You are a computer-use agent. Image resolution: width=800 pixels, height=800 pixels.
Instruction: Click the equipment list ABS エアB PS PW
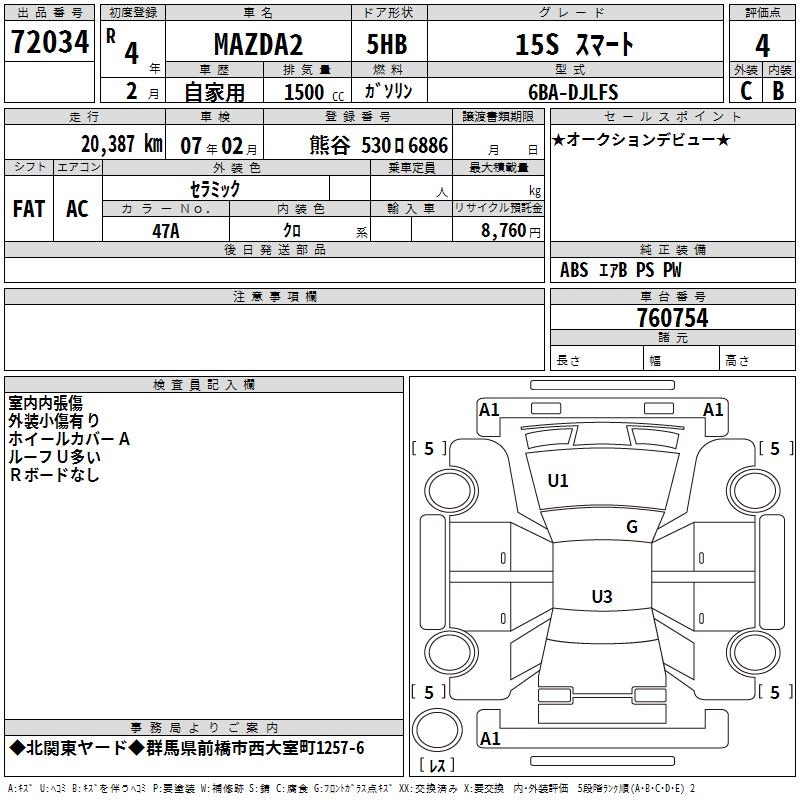(x=620, y=270)
